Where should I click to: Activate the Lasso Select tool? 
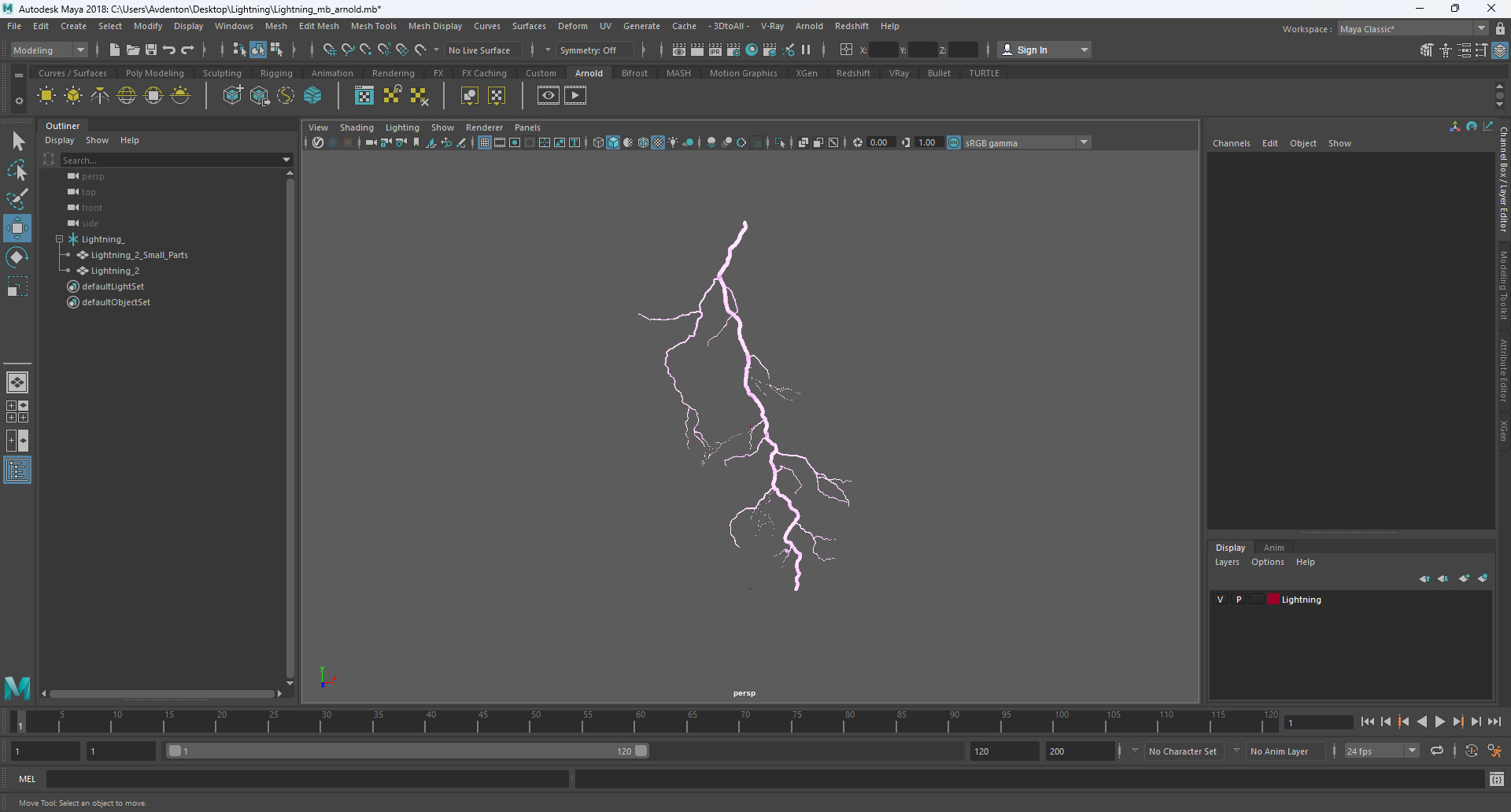point(17,170)
